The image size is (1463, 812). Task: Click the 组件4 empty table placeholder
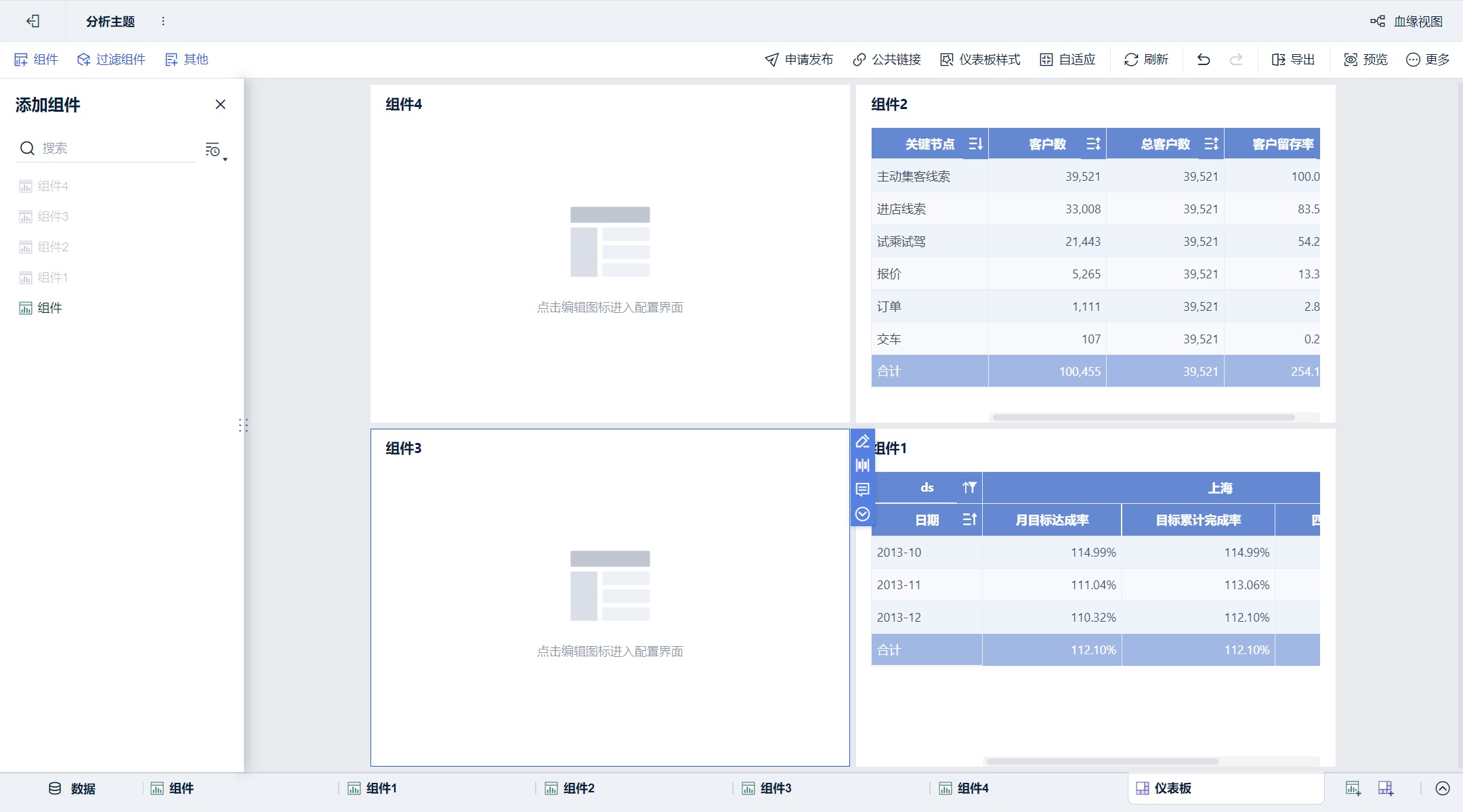tap(610, 242)
